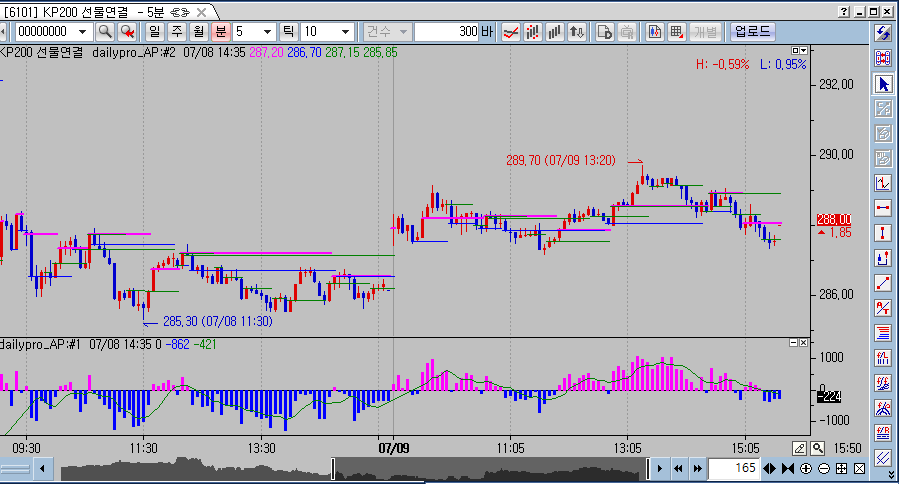The height and width of the screenshot is (484, 899).
Task: Open the help question mark button
Action: click(x=843, y=11)
